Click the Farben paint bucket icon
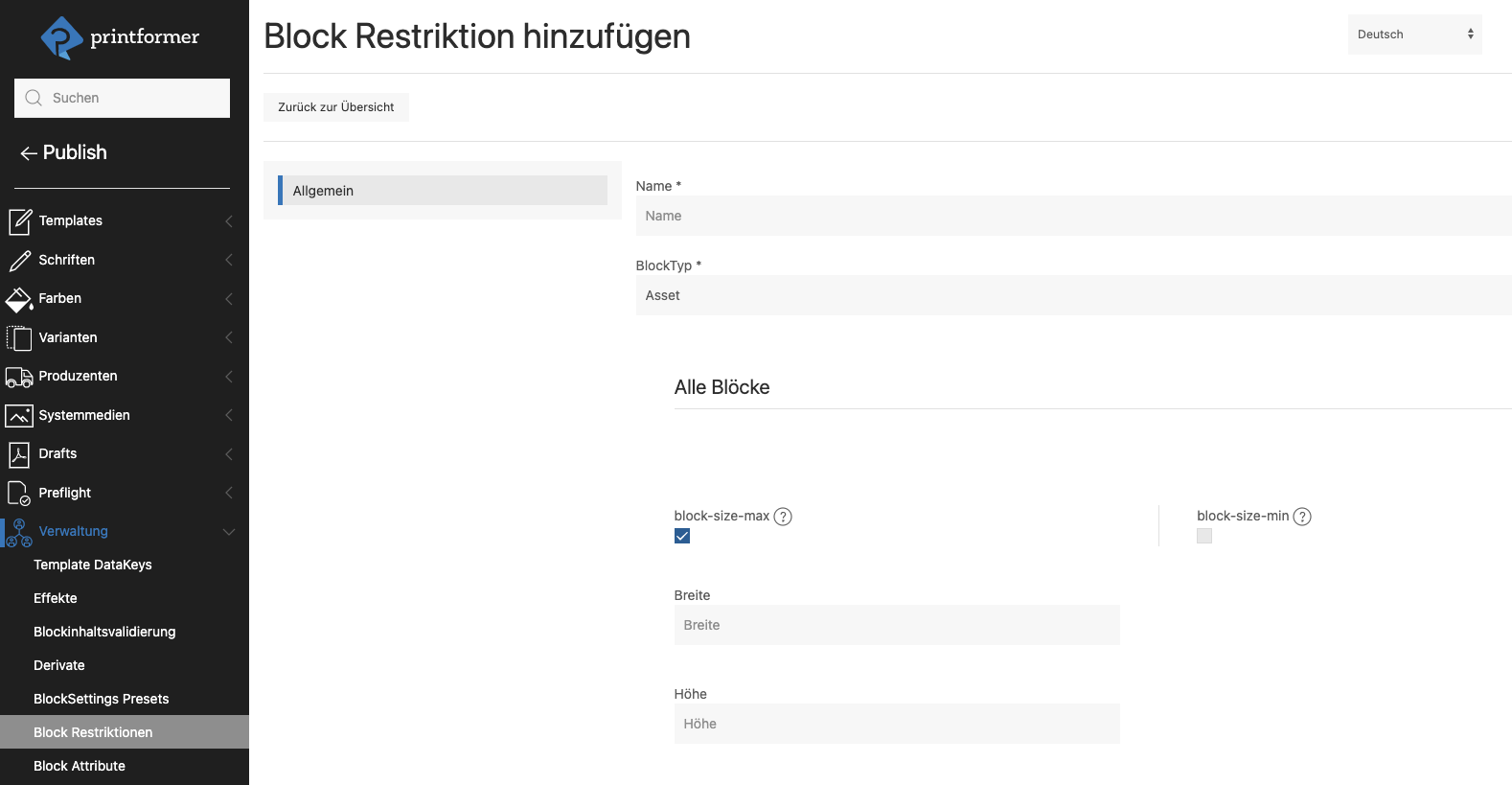Viewport: 1512px width, 785px height. pos(19,299)
